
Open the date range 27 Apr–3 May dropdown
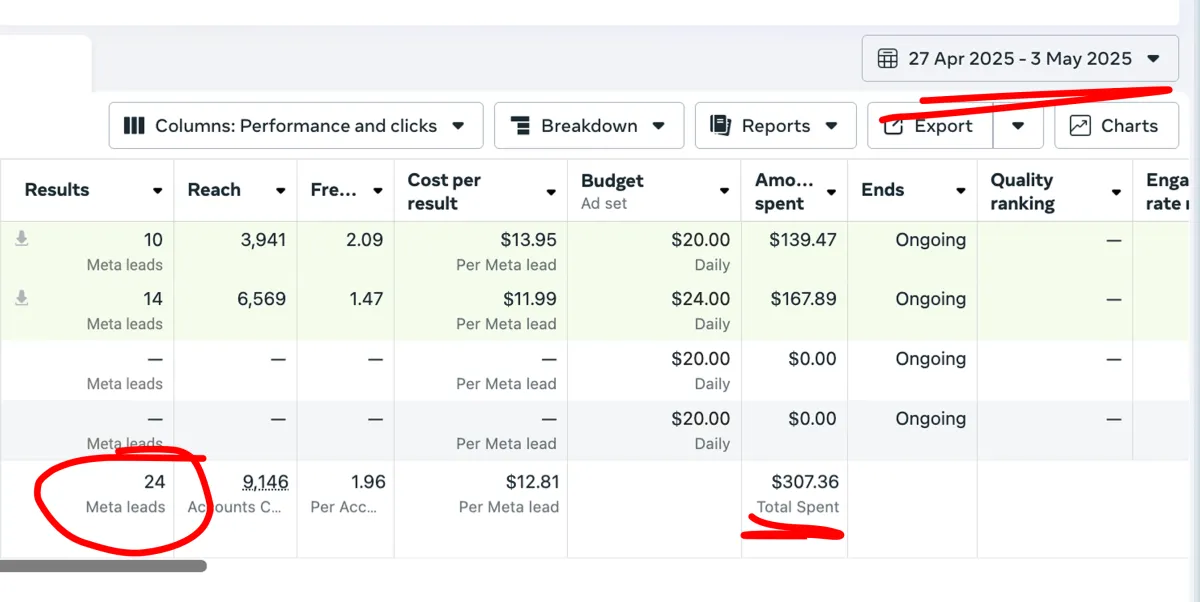1154,59
